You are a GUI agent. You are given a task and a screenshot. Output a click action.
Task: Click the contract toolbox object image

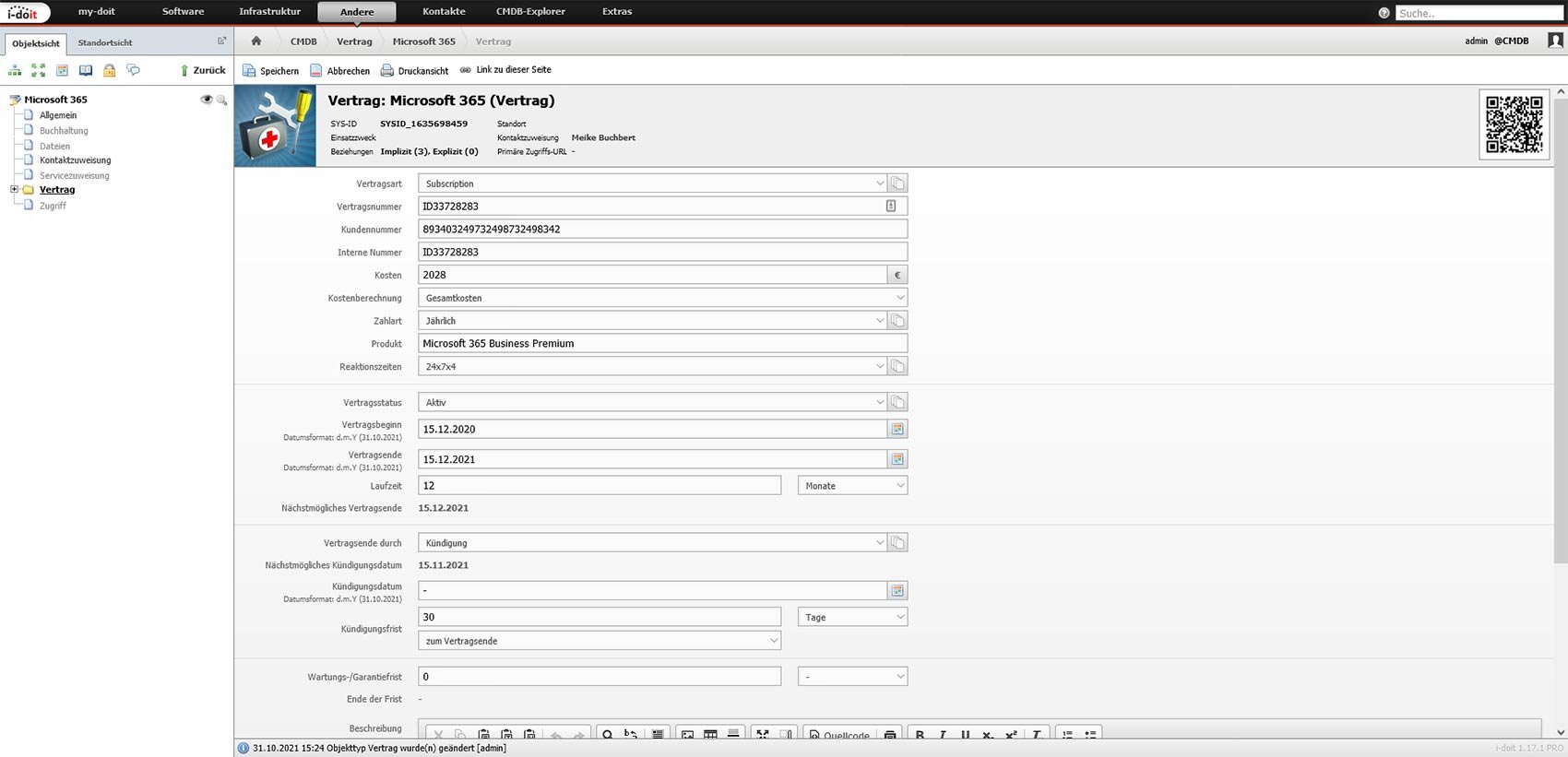click(x=275, y=126)
